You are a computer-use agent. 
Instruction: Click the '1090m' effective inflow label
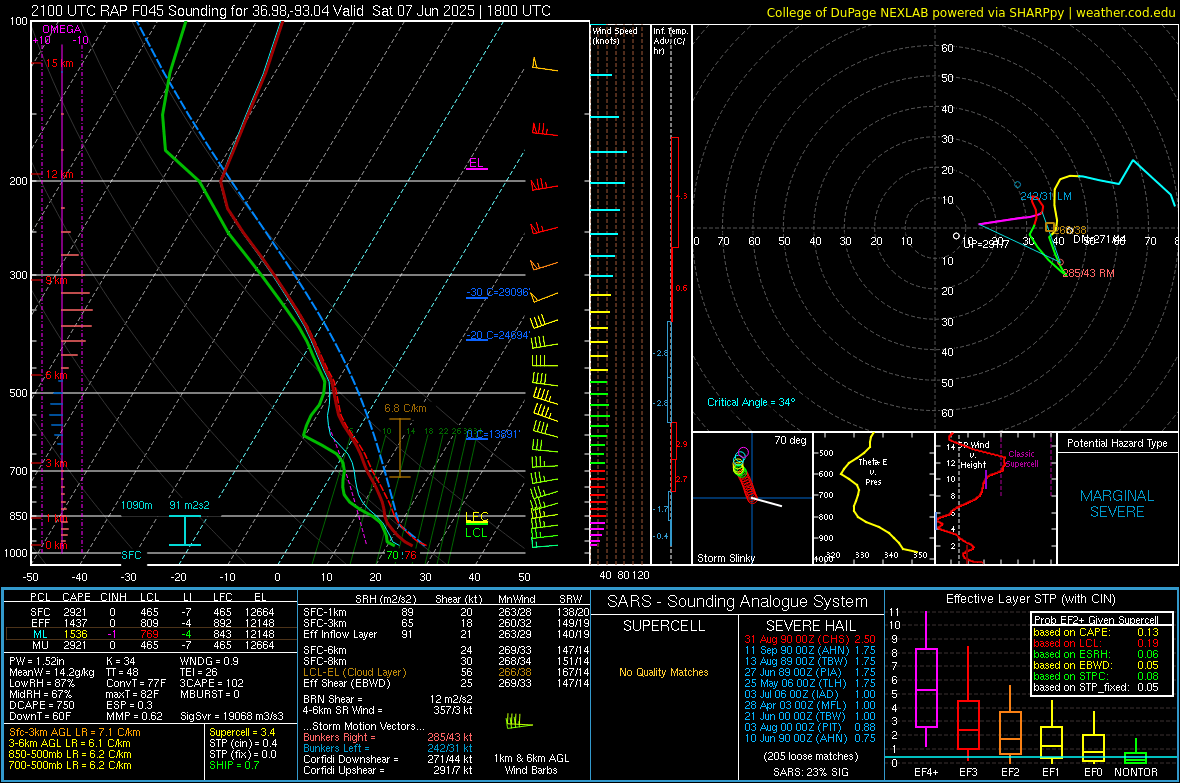[x=137, y=505]
